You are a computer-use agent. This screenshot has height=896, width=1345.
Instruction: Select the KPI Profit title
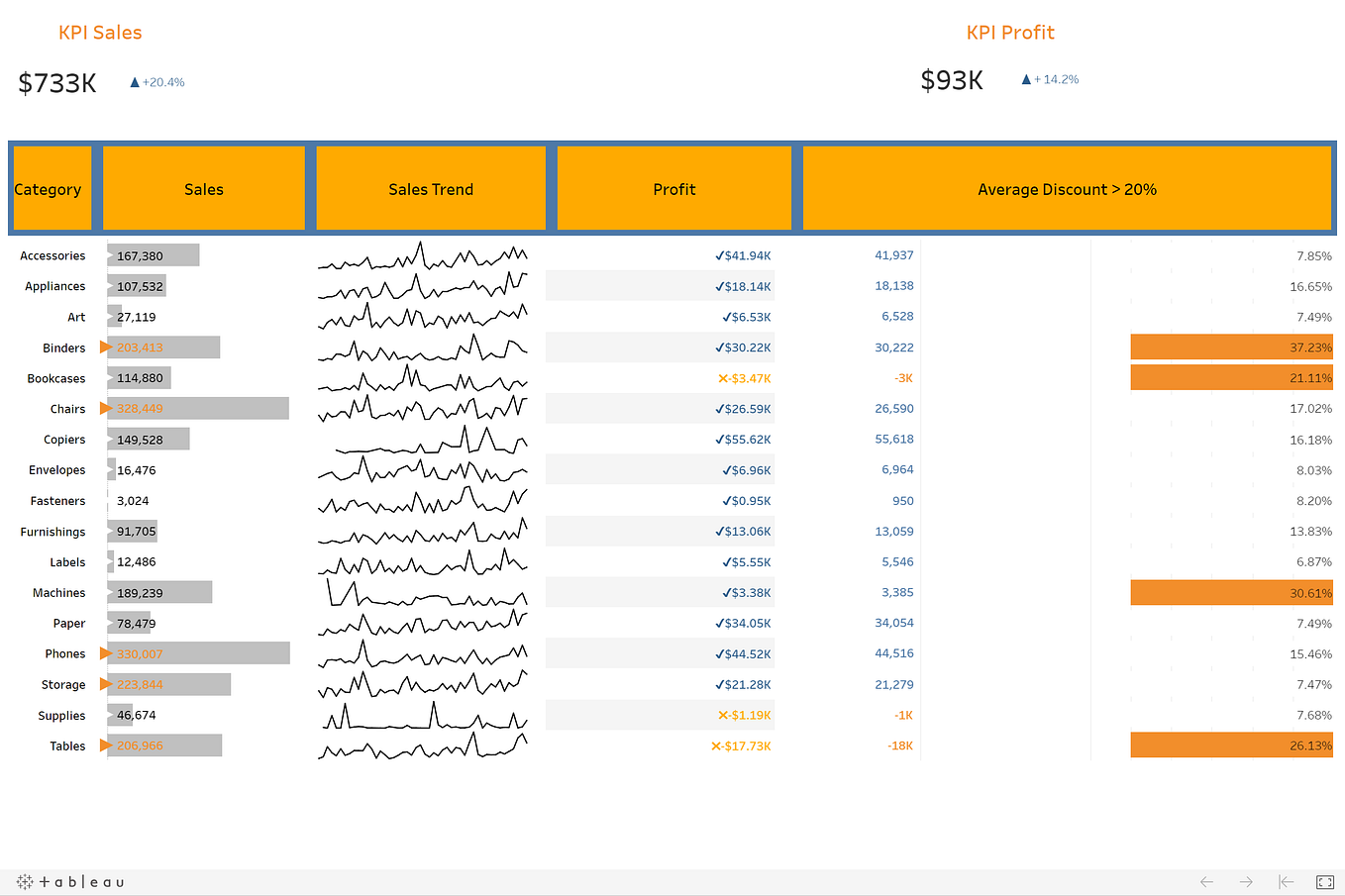pos(1010,32)
